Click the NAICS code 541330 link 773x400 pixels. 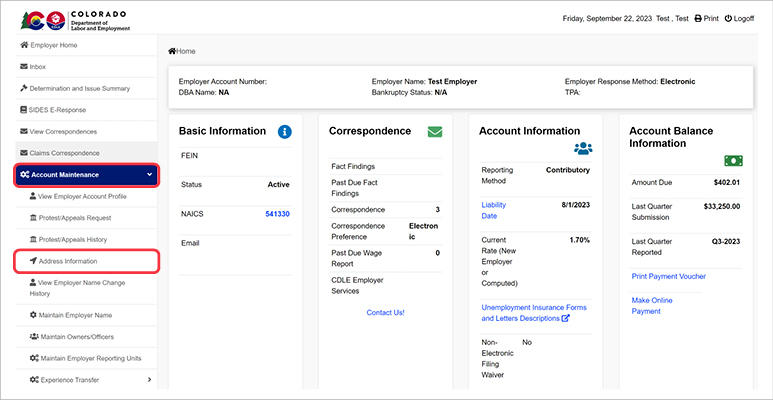(x=277, y=214)
